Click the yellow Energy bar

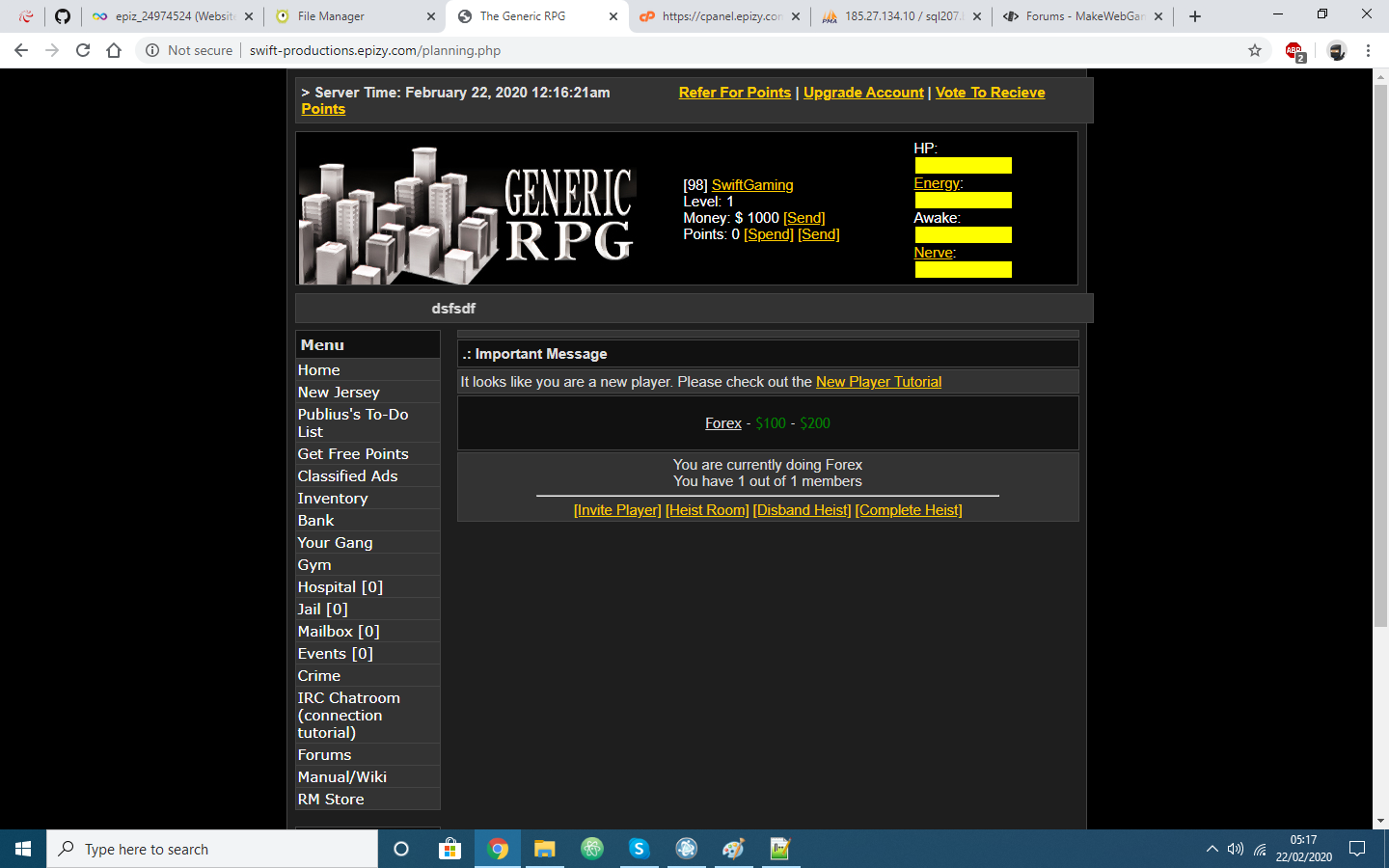963,201
